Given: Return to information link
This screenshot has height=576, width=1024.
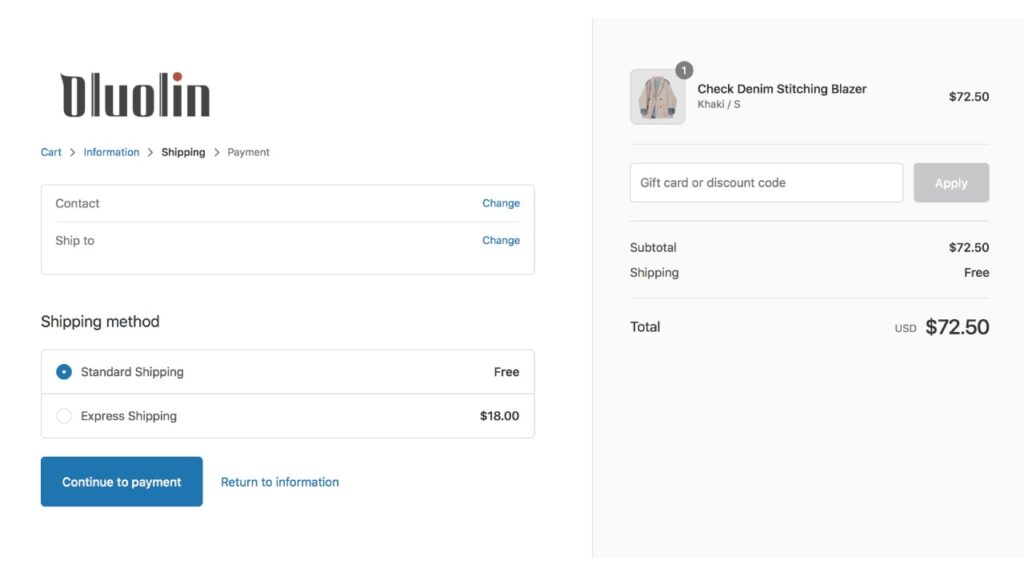Looking at the screenshot, I should [280, 482].
